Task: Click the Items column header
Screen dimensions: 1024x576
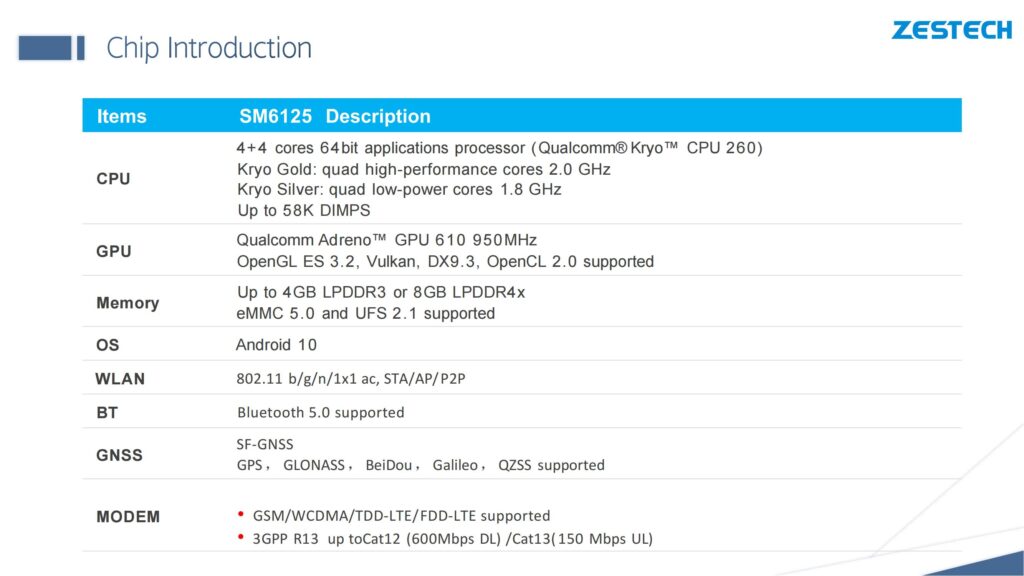Action: coord(121,116)
